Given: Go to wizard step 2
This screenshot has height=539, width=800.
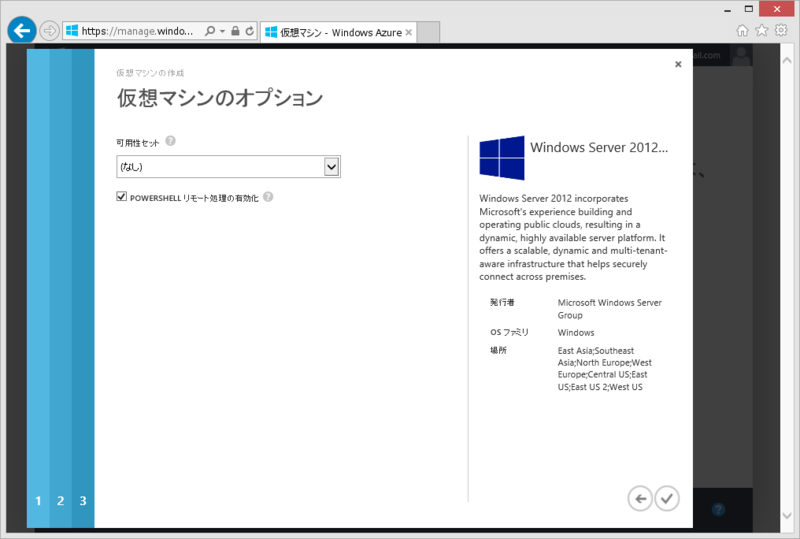Looking at the screenshot, I should (61, 501).
